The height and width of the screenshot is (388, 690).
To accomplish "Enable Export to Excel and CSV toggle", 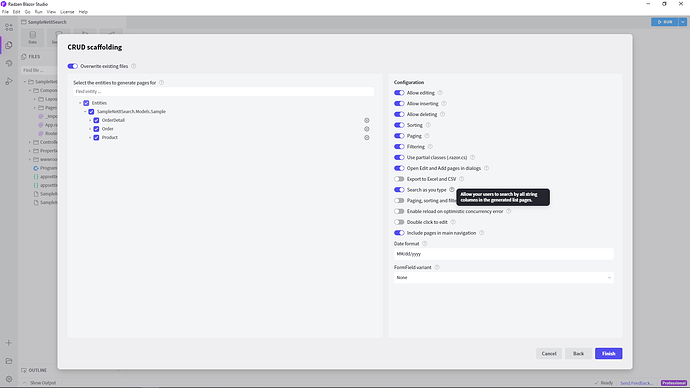I will tap(399, 179).
